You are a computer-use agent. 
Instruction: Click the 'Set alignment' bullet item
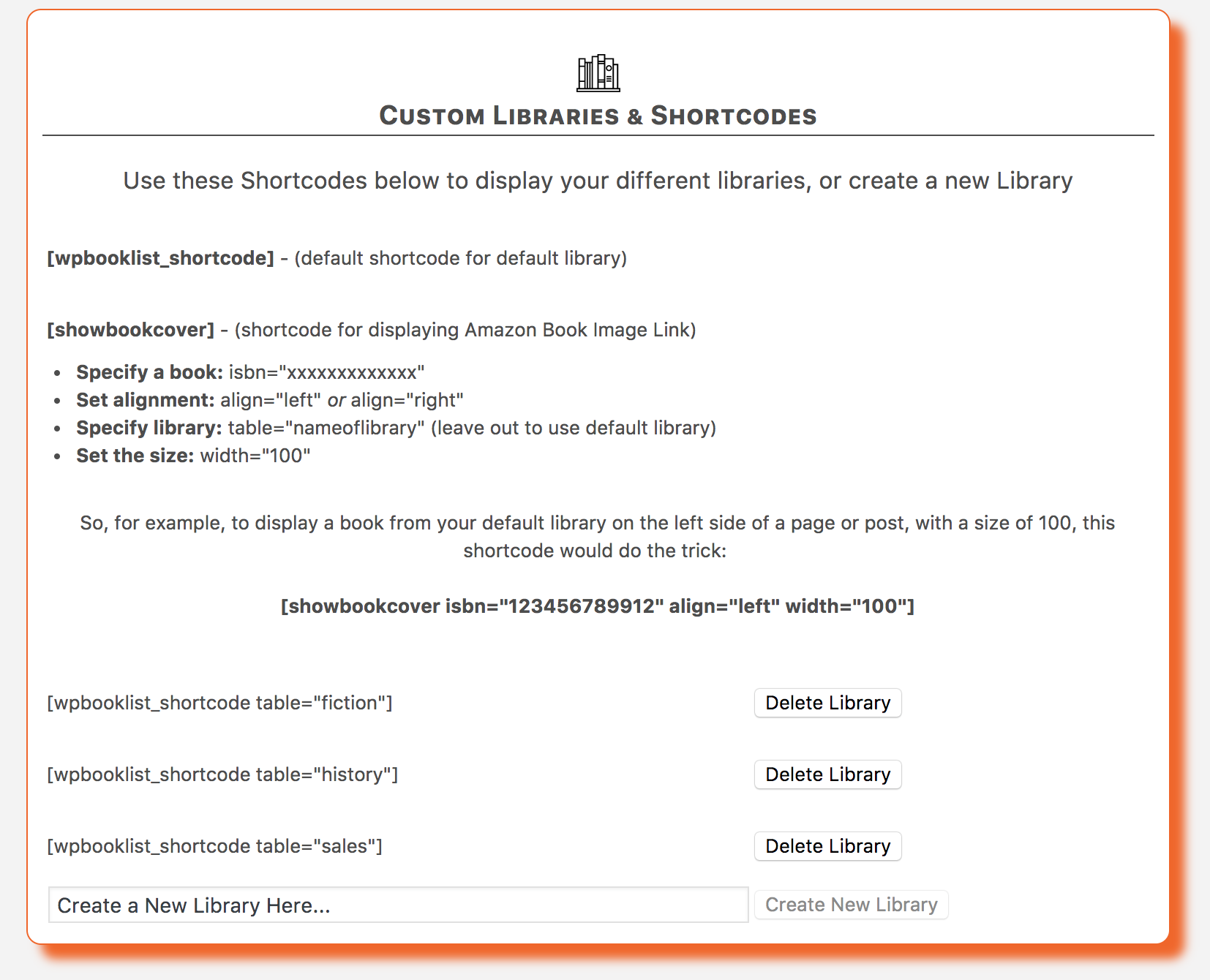click(270, 400)
